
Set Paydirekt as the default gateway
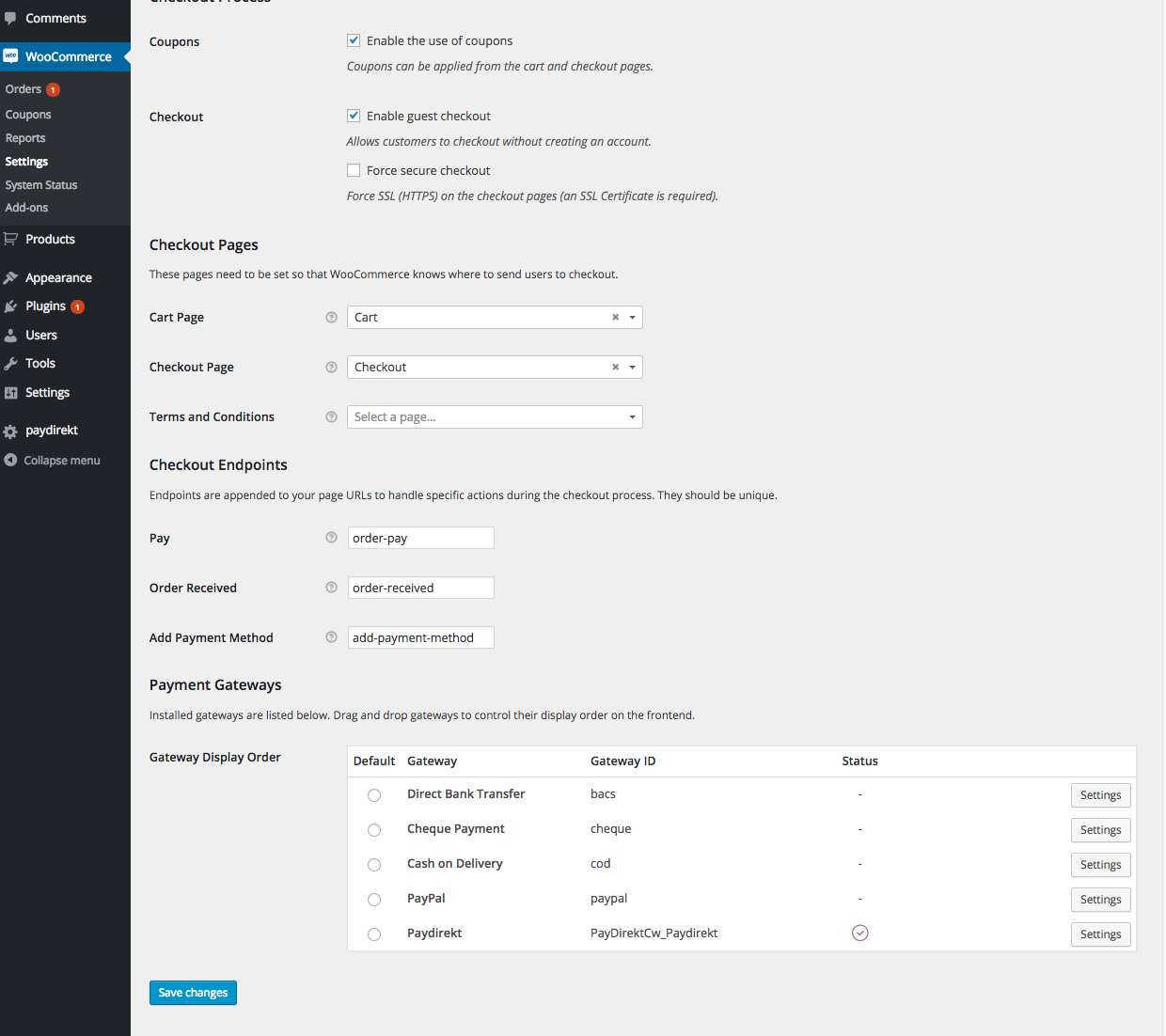(374, 934)
